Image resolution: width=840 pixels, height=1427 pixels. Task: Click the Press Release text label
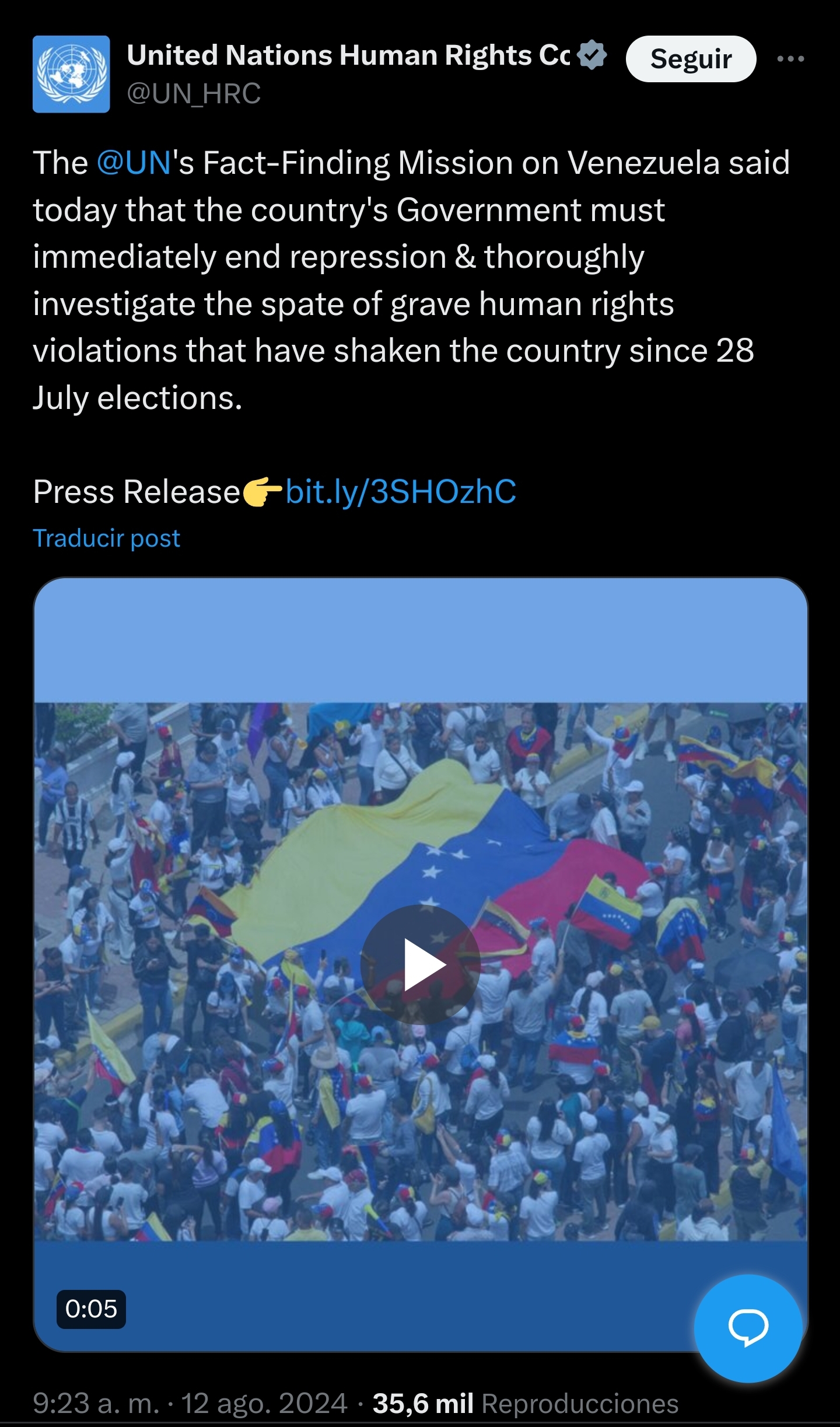tap(137, 491)
